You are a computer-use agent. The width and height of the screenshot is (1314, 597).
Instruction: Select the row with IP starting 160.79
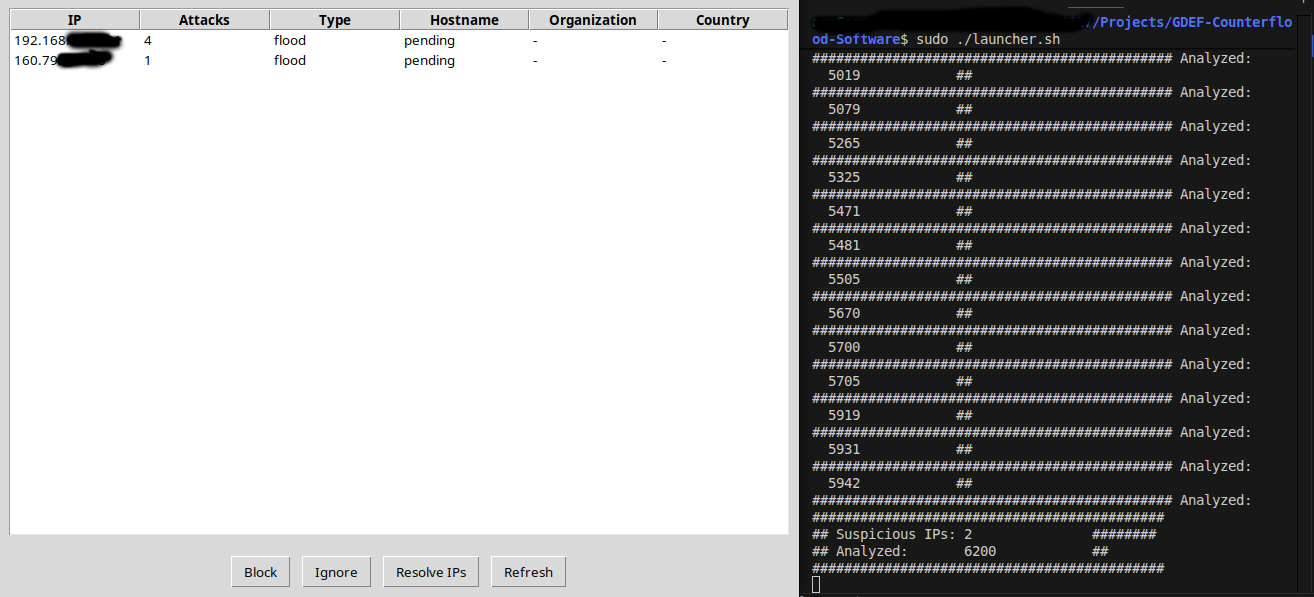coord(399,60)
